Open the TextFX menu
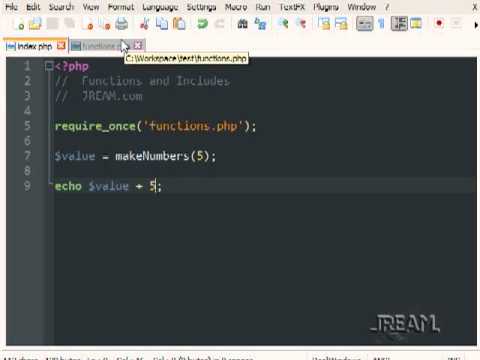 coord(292,7)
